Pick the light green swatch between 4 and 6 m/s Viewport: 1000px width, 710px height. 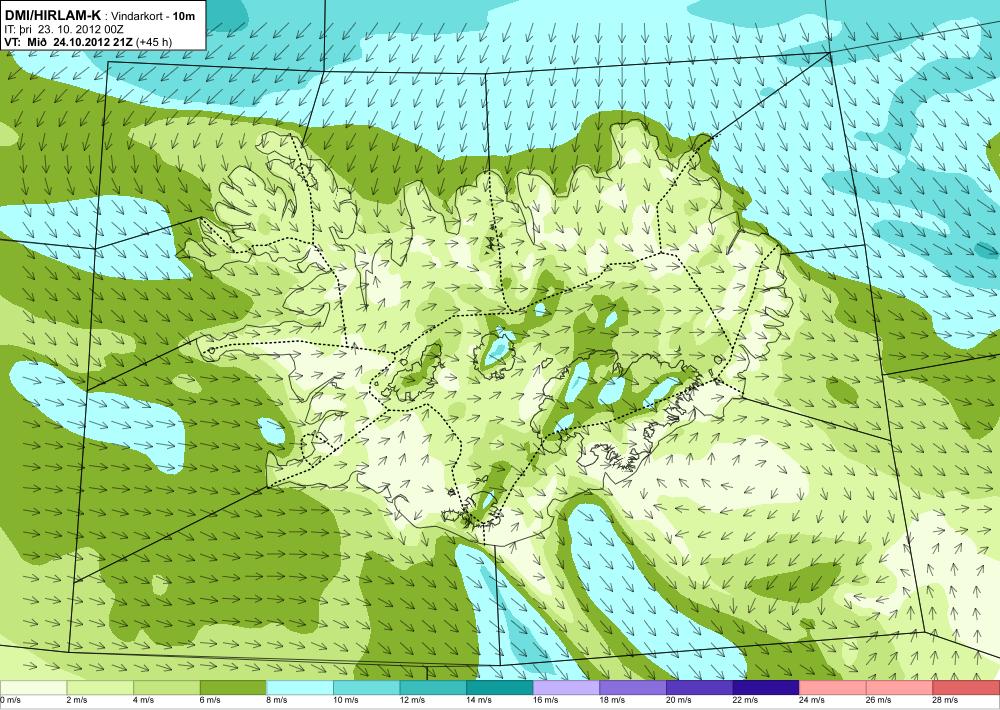point(166,688)
